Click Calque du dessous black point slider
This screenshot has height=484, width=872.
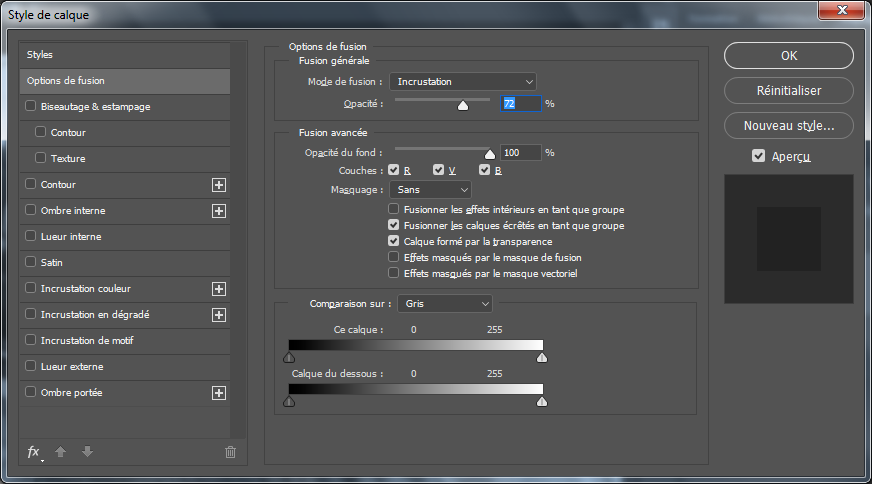pyautogui.click(x=289, y=401)
